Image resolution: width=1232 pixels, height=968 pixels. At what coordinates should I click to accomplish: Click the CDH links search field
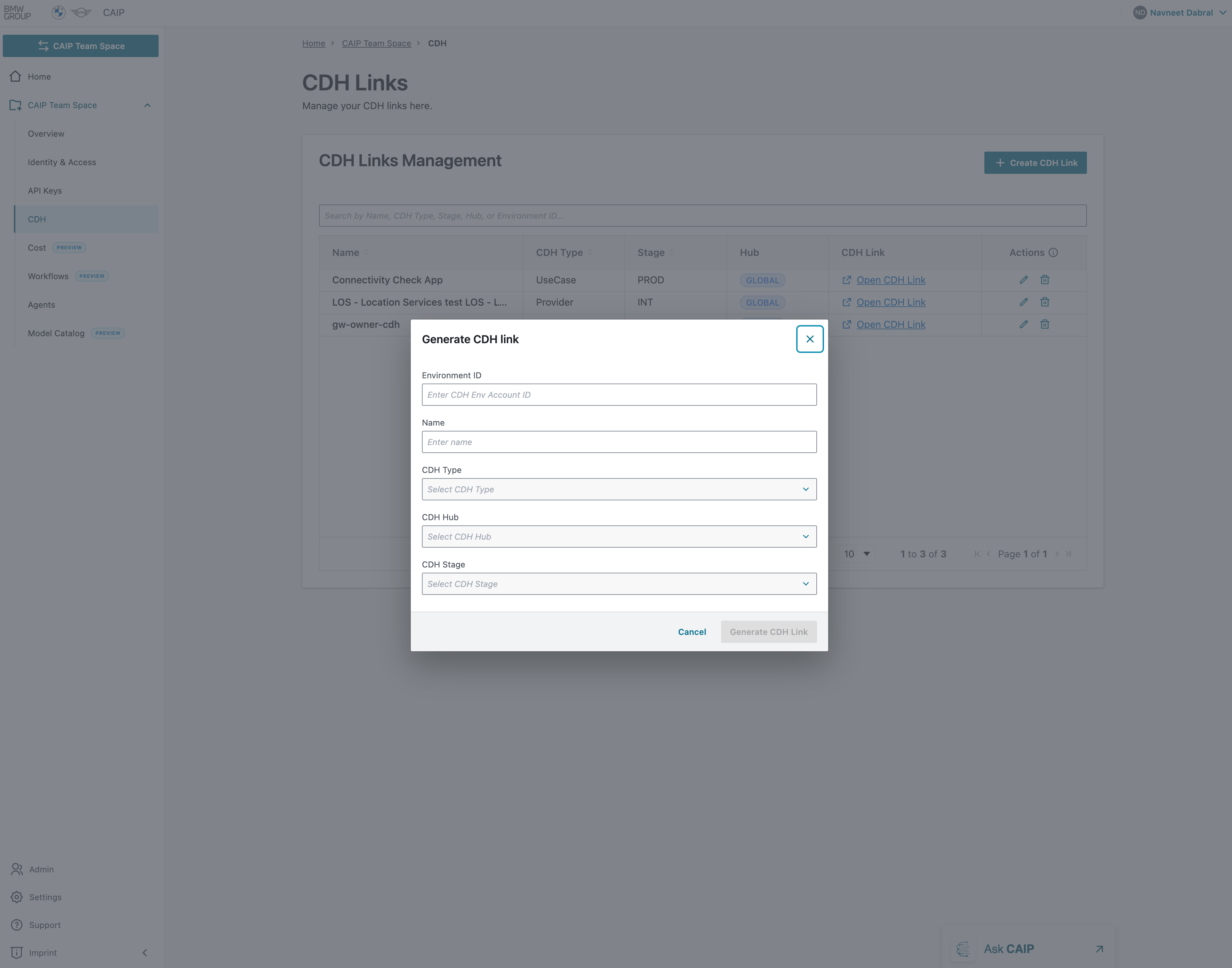coord(703,216)
